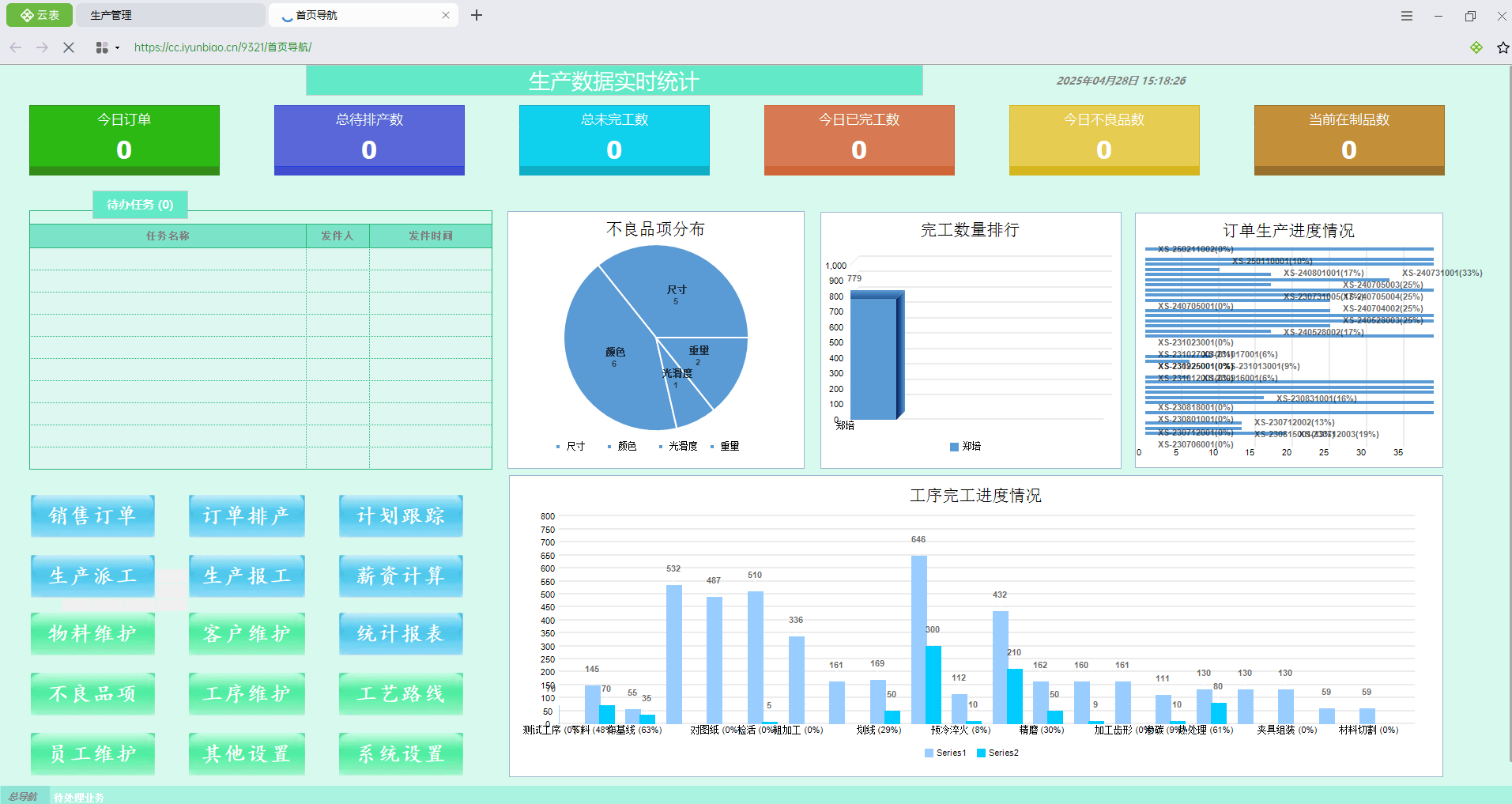Go to 统计报表

pos(401,634)
